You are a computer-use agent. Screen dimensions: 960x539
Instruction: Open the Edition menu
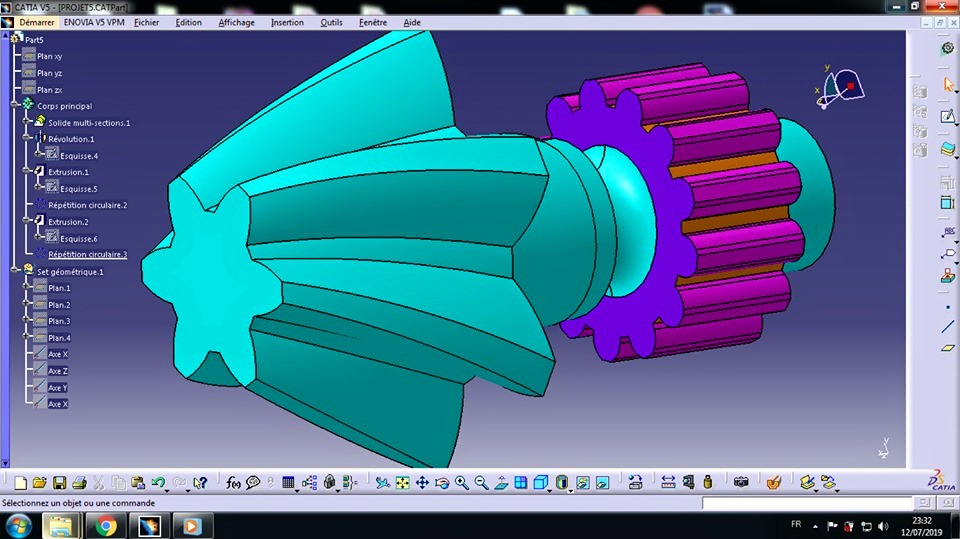[188, 23]
